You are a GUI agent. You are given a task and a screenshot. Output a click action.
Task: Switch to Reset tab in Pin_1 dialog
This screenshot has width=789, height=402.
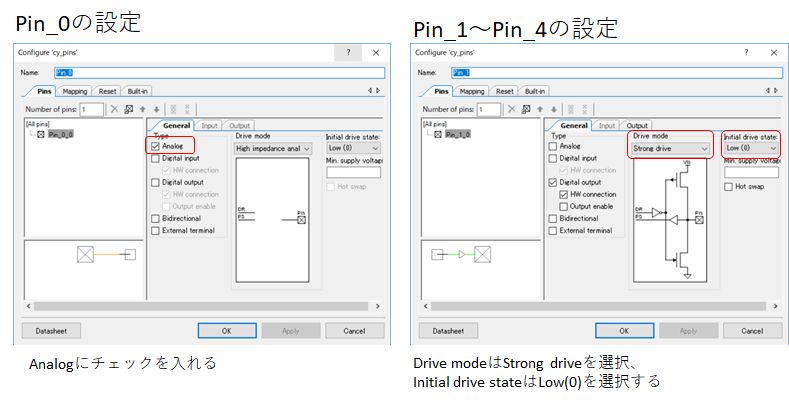tap(505, 91)
